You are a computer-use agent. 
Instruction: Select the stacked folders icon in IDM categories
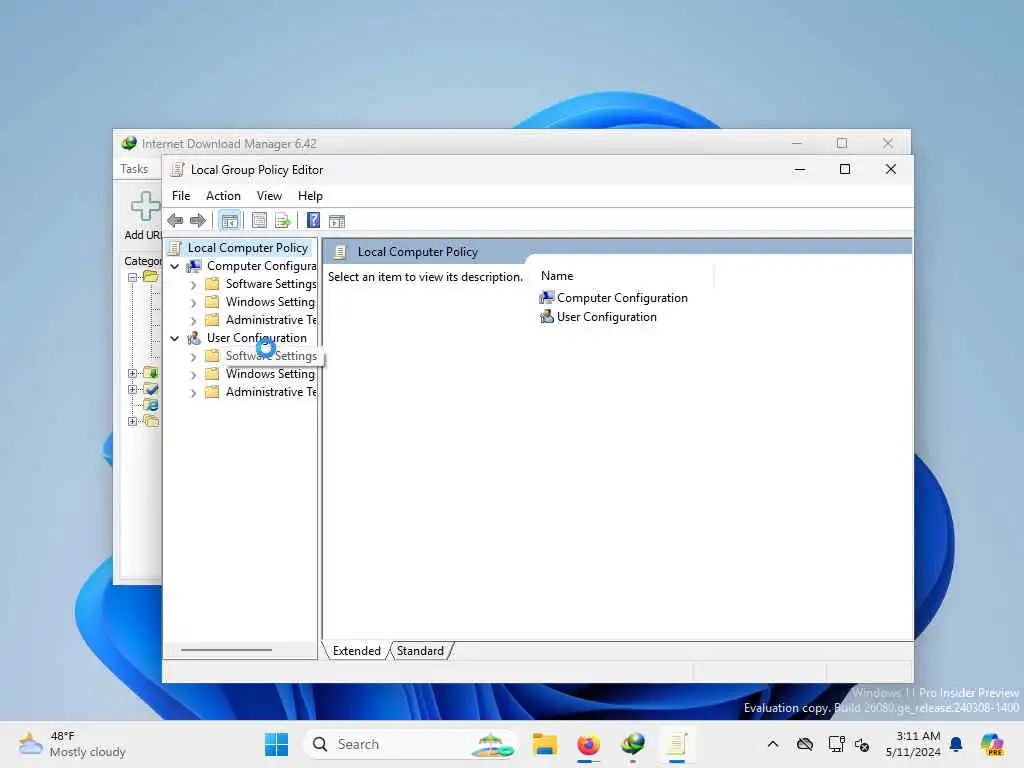click(x=151, y=421)
